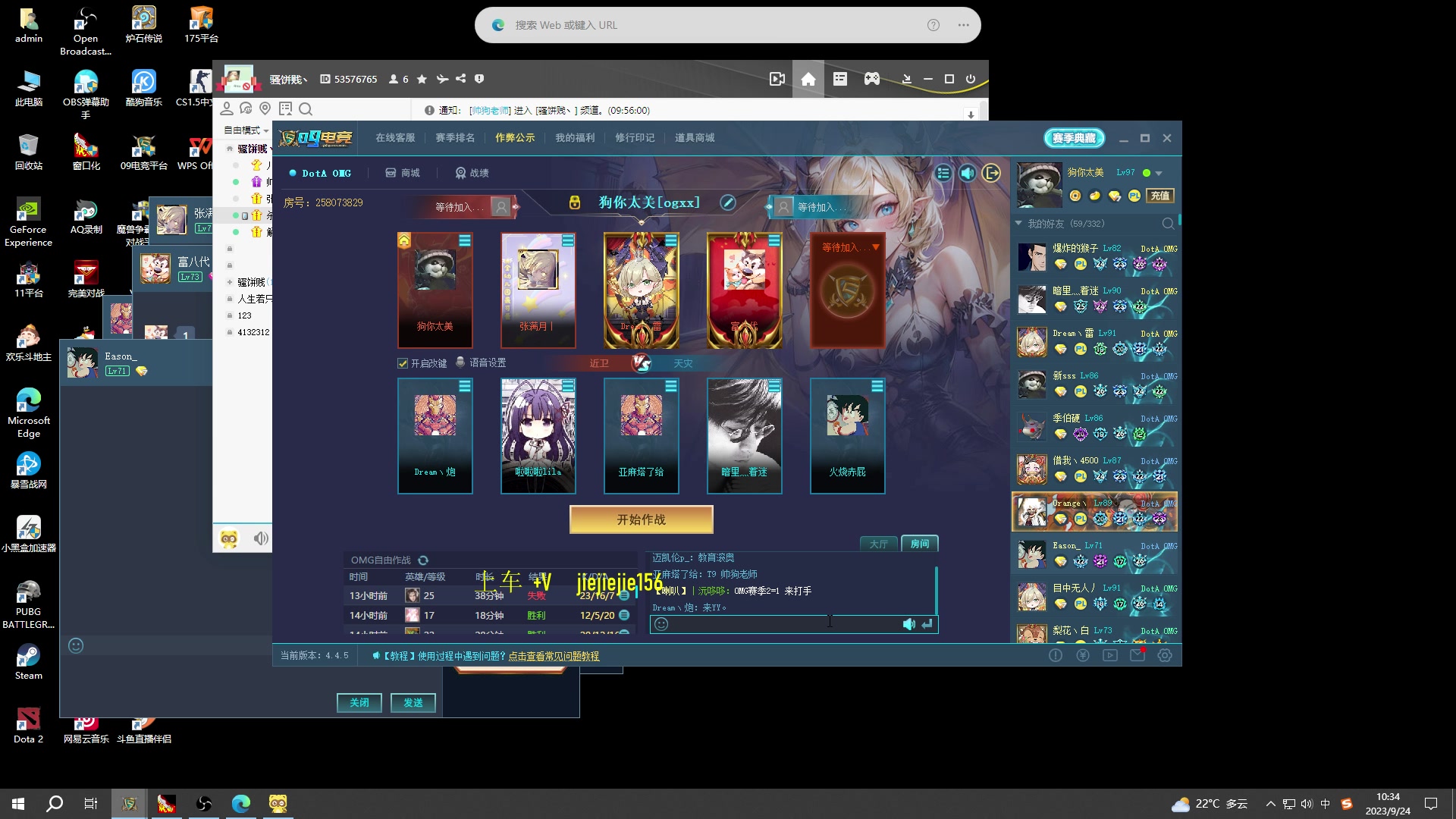The width and height of the screenshot is (1456, 819).
Task: Click 关闭 button in chat window
Action: click(359, 703)
